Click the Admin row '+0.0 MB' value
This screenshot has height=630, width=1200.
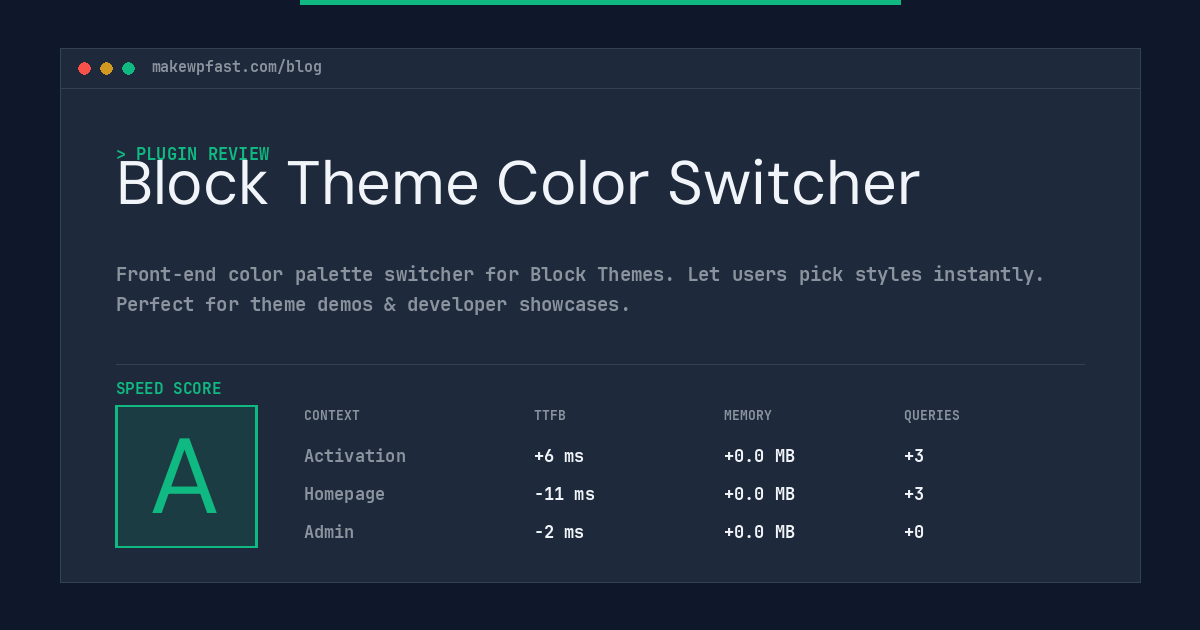[759, 532]
